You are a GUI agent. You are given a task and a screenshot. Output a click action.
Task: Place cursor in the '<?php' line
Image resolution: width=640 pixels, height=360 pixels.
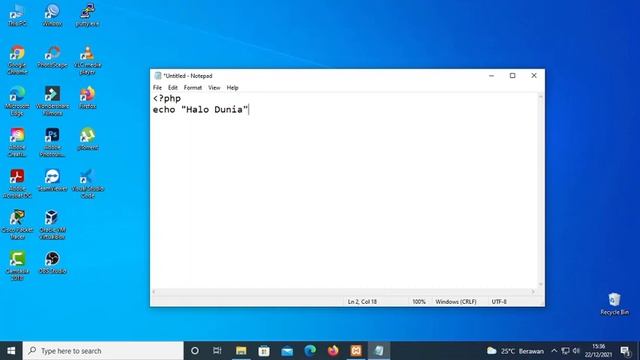click(167, 98)
